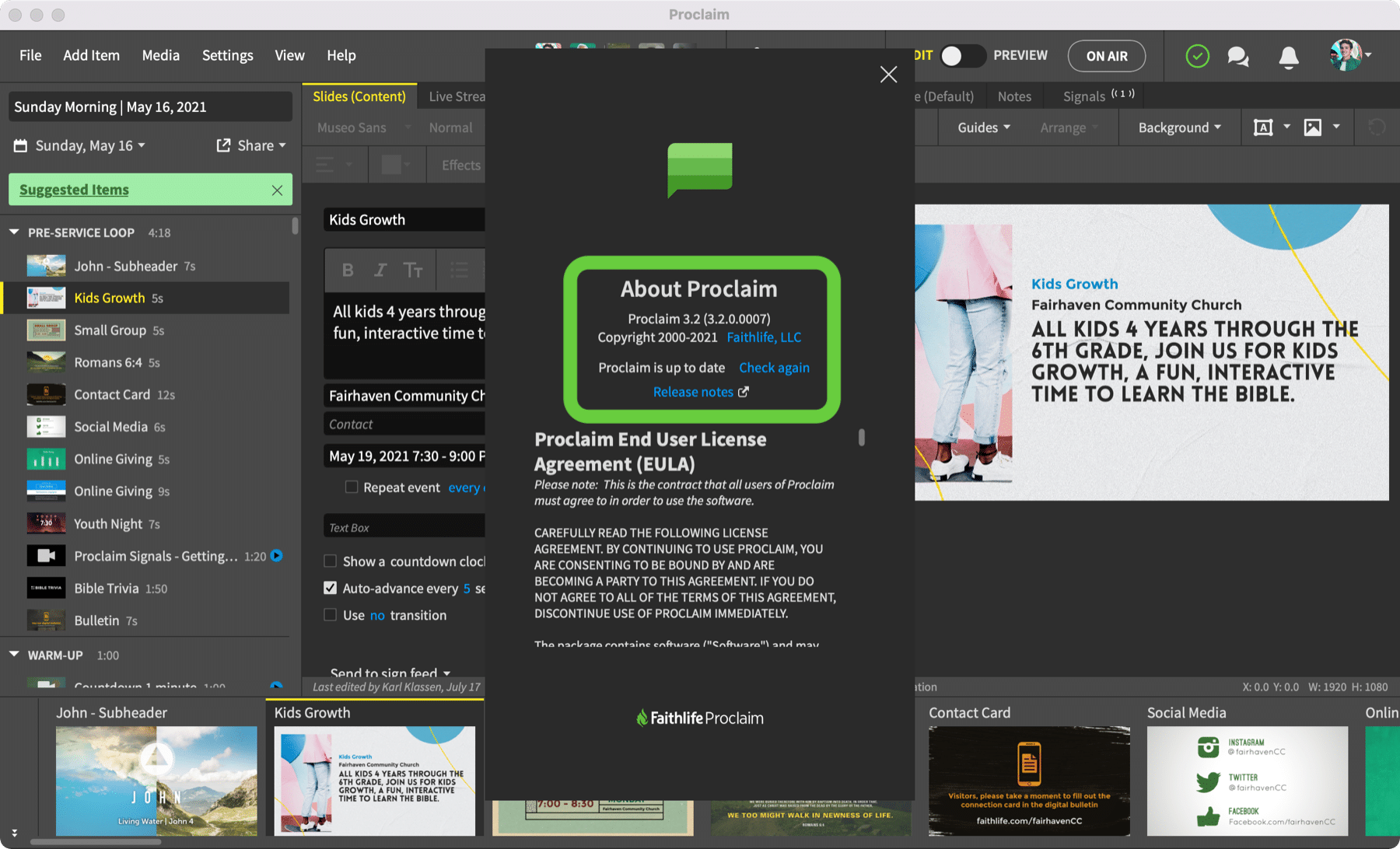
Task: Click the reset rotate icon in toolbar
Action: 1377,128
